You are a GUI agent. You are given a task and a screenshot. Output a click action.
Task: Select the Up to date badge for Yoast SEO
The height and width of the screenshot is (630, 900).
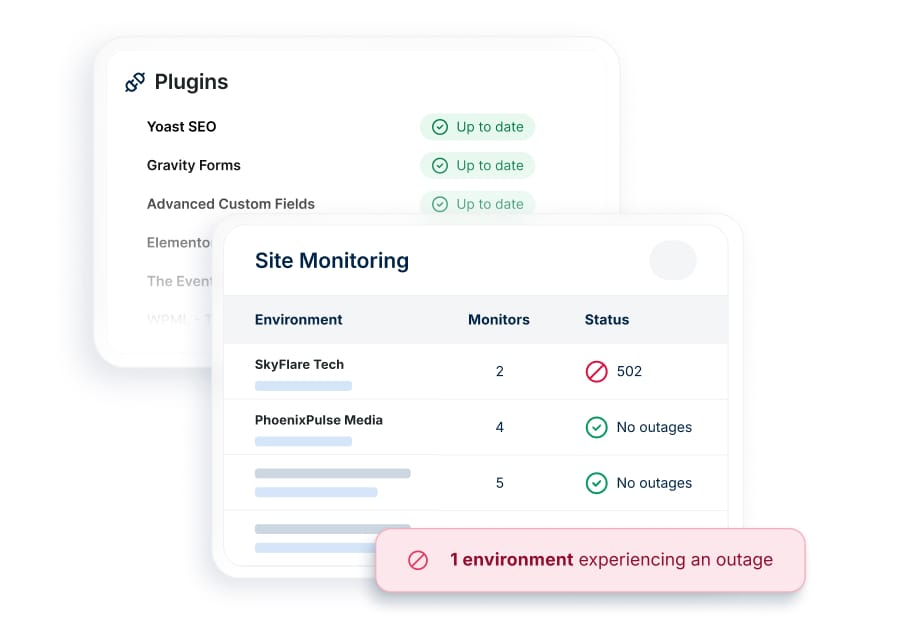point(478,127)
